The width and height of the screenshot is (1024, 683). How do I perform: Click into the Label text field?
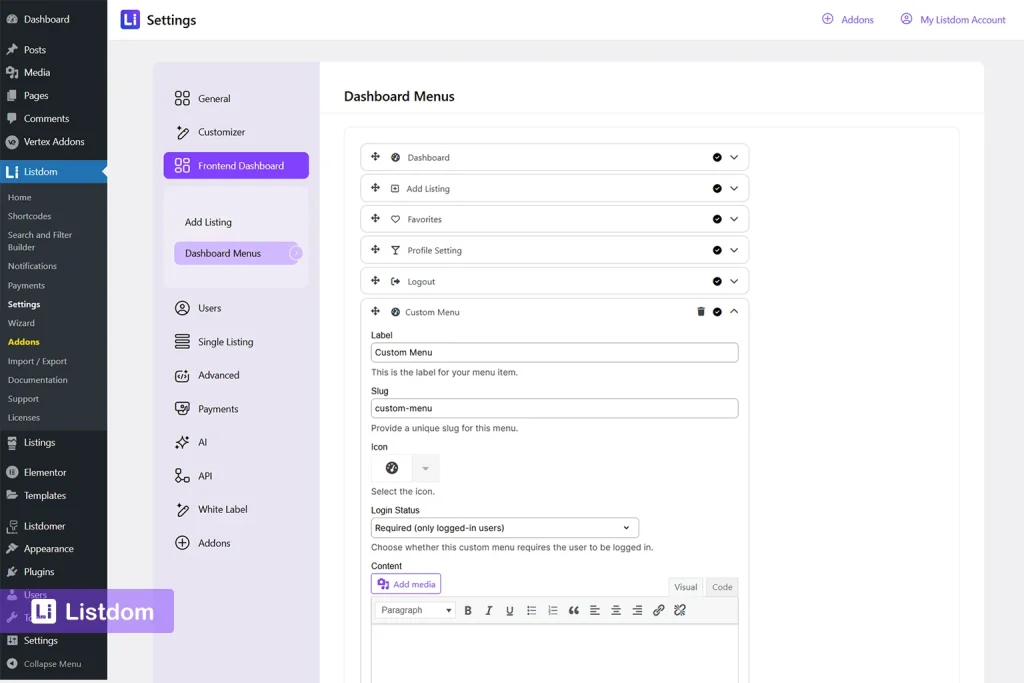(x=554, y=353)
